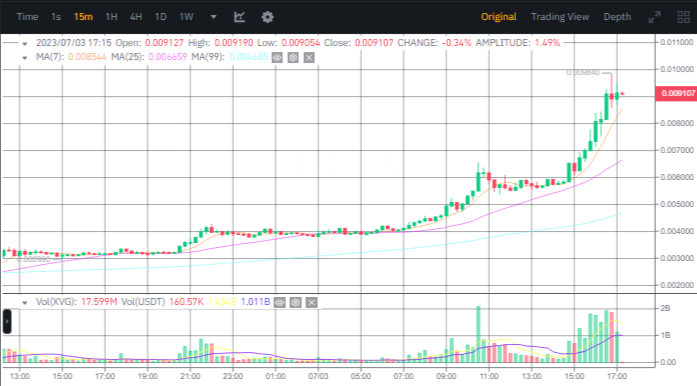Expand chart to fullscreen
This screenshot has height=386, width=697.
pyautogui.click(x=654, y=17)
